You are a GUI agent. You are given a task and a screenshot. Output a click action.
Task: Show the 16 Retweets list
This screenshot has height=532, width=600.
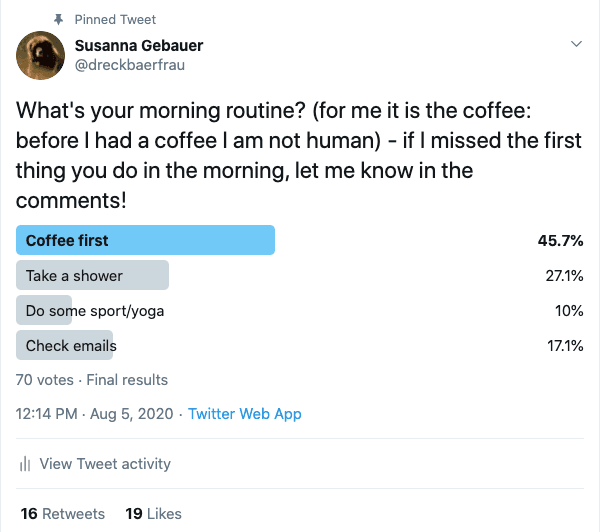click(63, 514)
